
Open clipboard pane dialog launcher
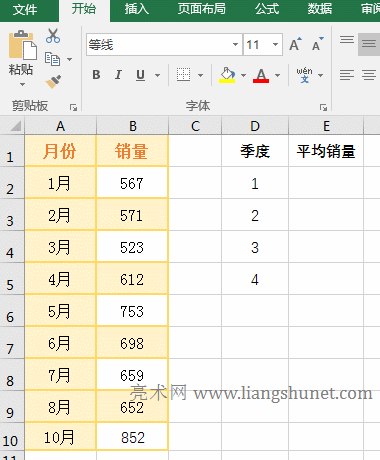click(x=73, y=107)
